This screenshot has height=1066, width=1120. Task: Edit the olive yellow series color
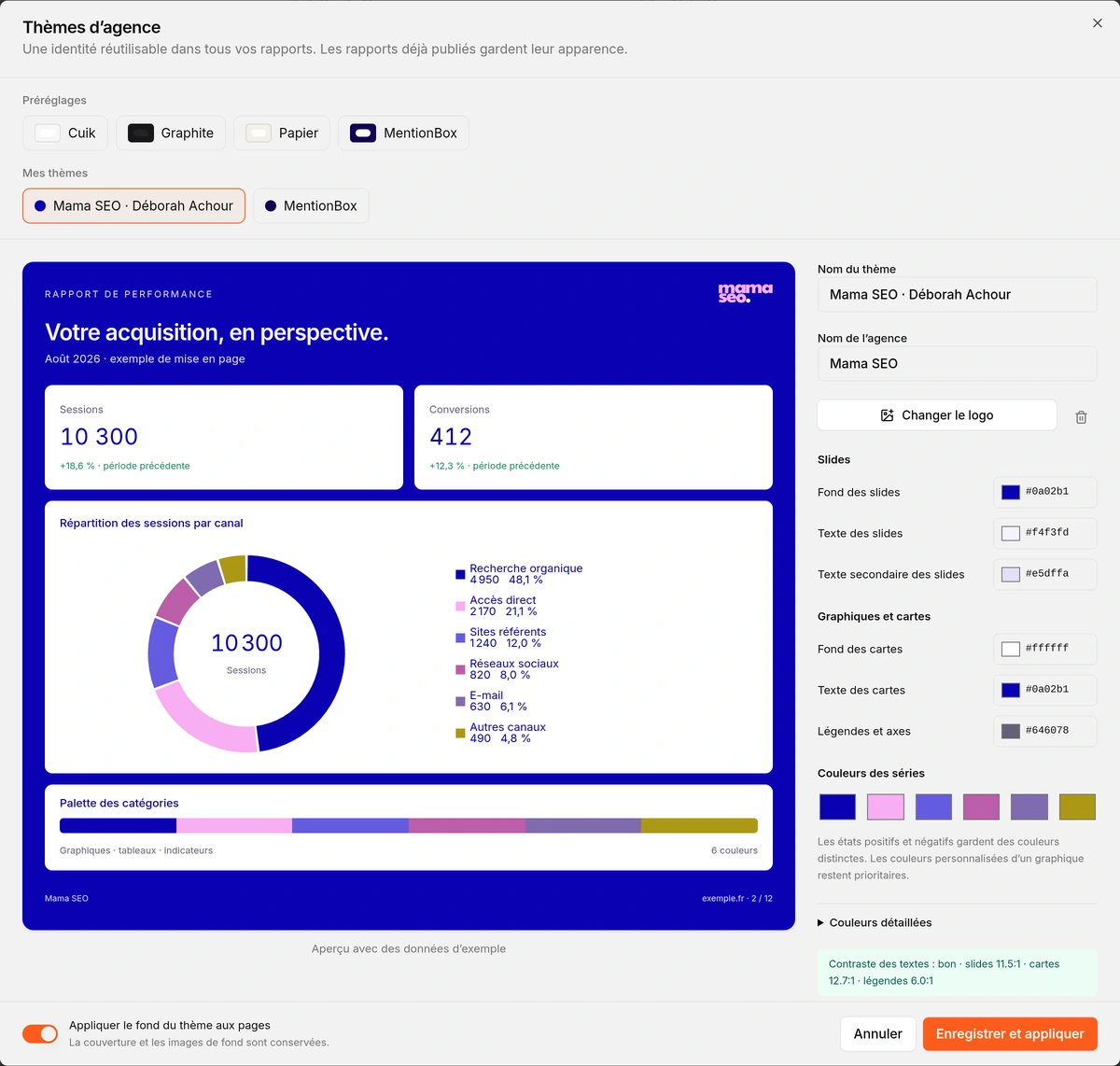(1078, 807)
